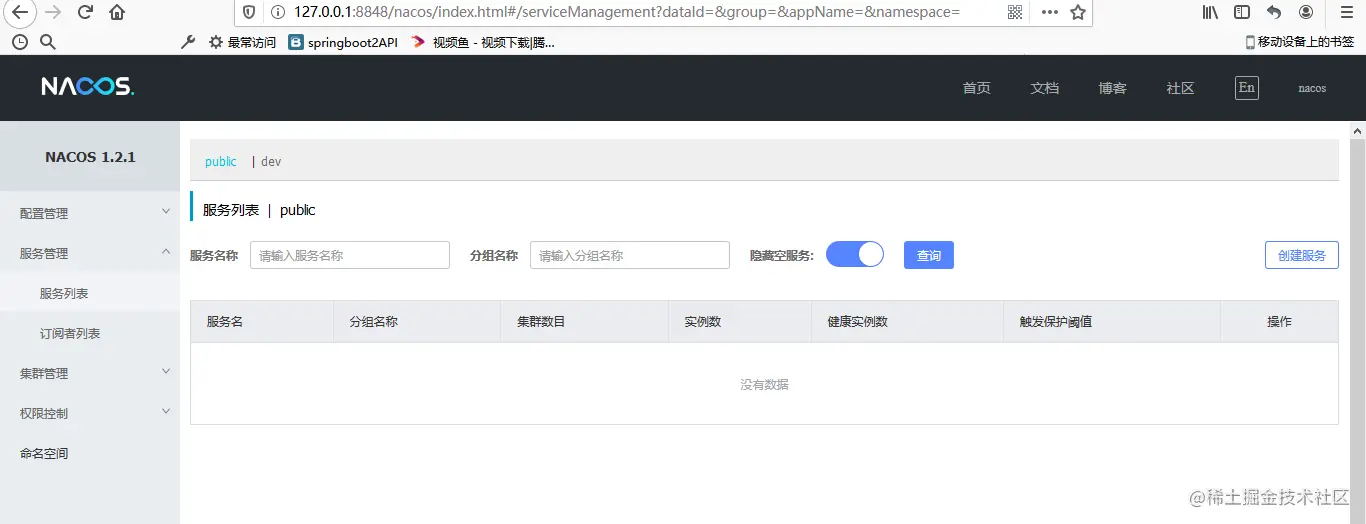Click the browser address bar URL

tap(627, 12)
